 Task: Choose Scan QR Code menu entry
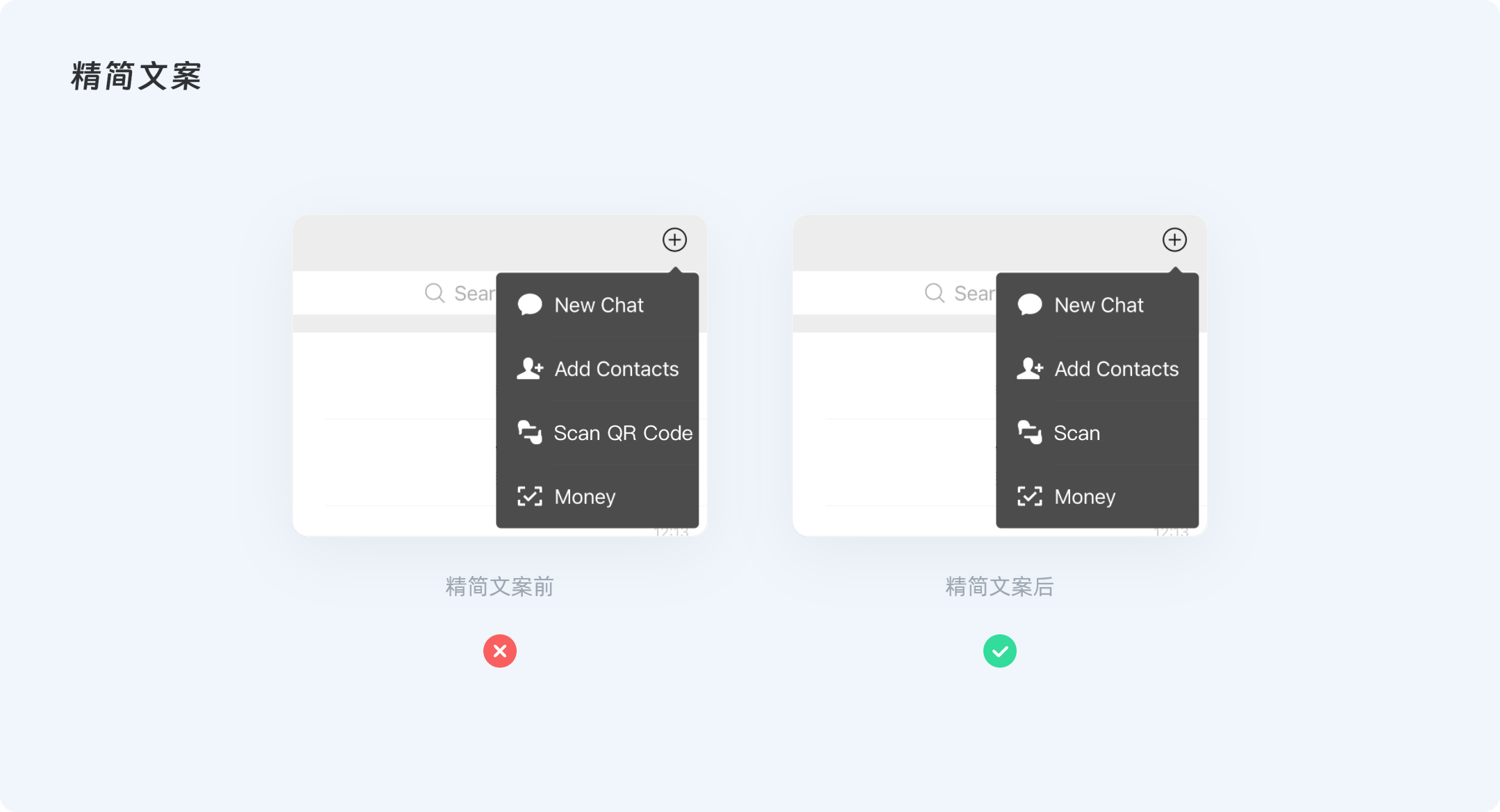pyautogui.click(x=597, y=433)
